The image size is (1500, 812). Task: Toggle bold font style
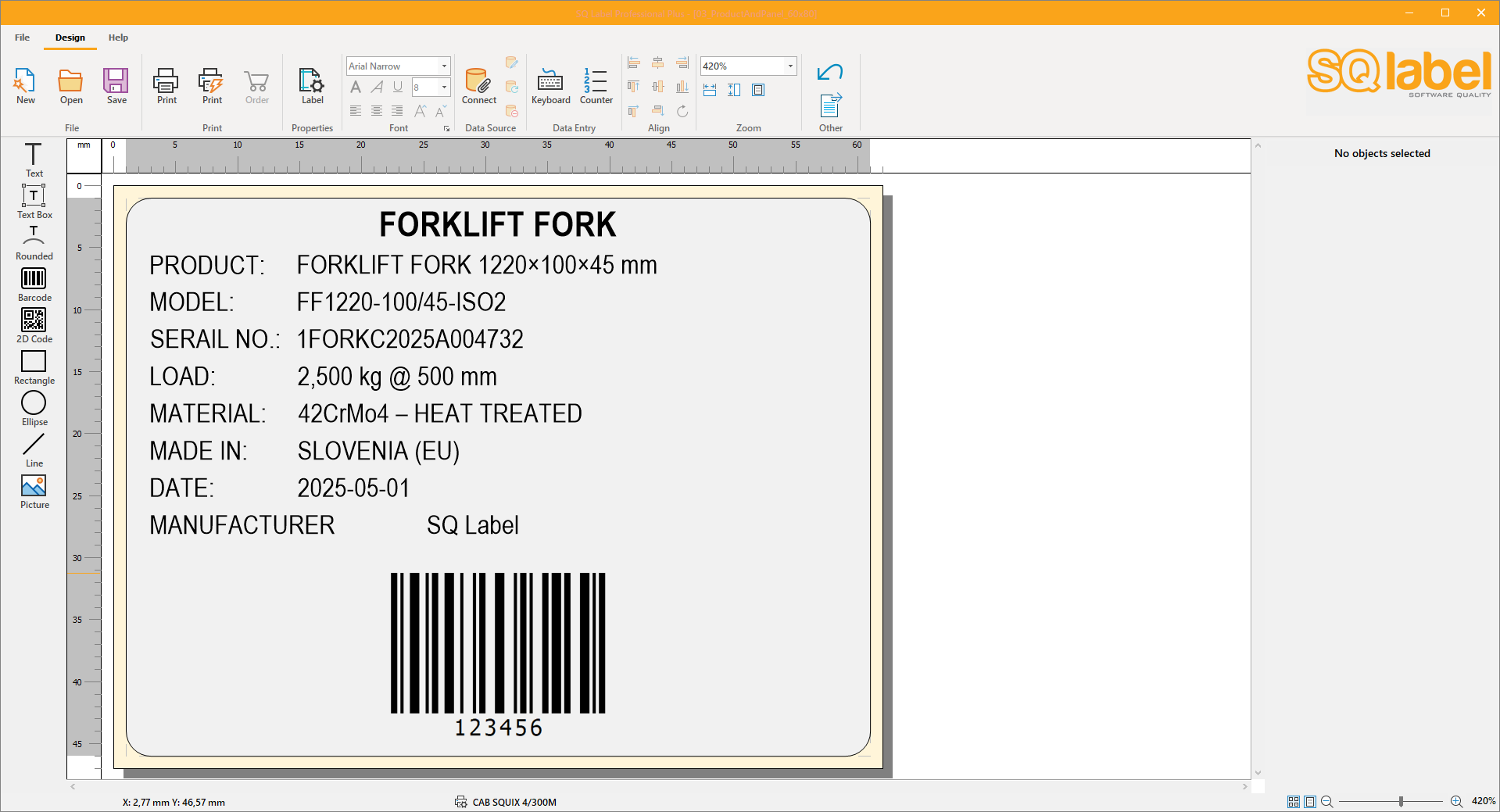point(356,88)
